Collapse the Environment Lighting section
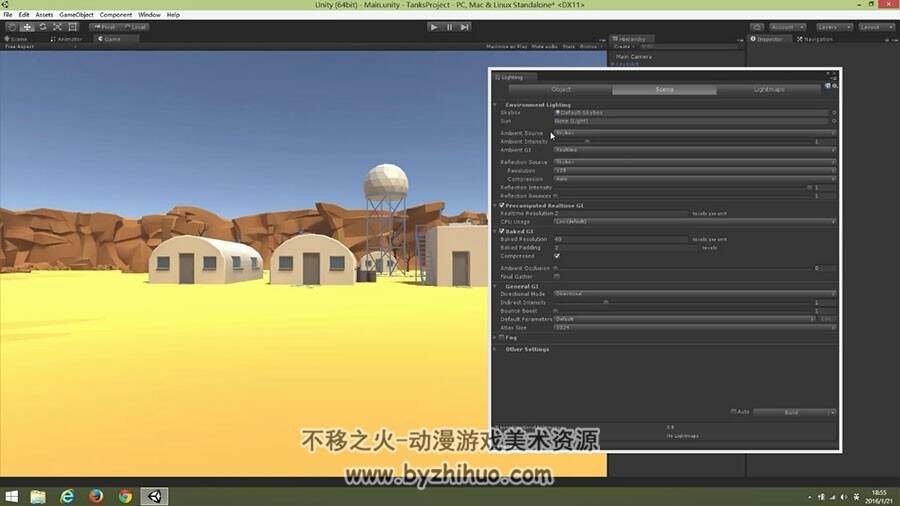This screenshot has width=900, height=506. click(x=495, y=105)
